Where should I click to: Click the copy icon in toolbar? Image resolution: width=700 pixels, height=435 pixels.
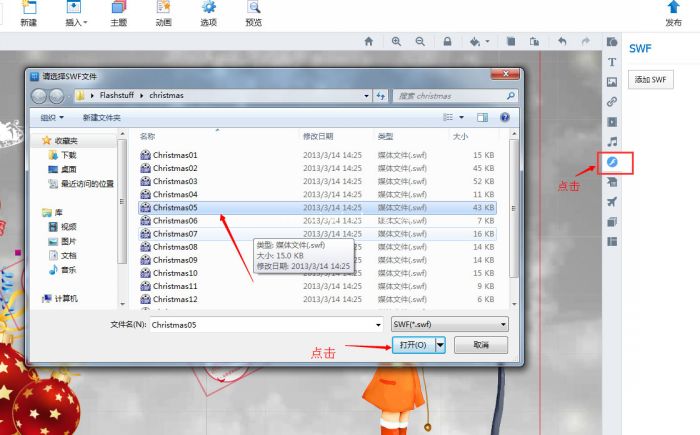(x=511, y=42)
